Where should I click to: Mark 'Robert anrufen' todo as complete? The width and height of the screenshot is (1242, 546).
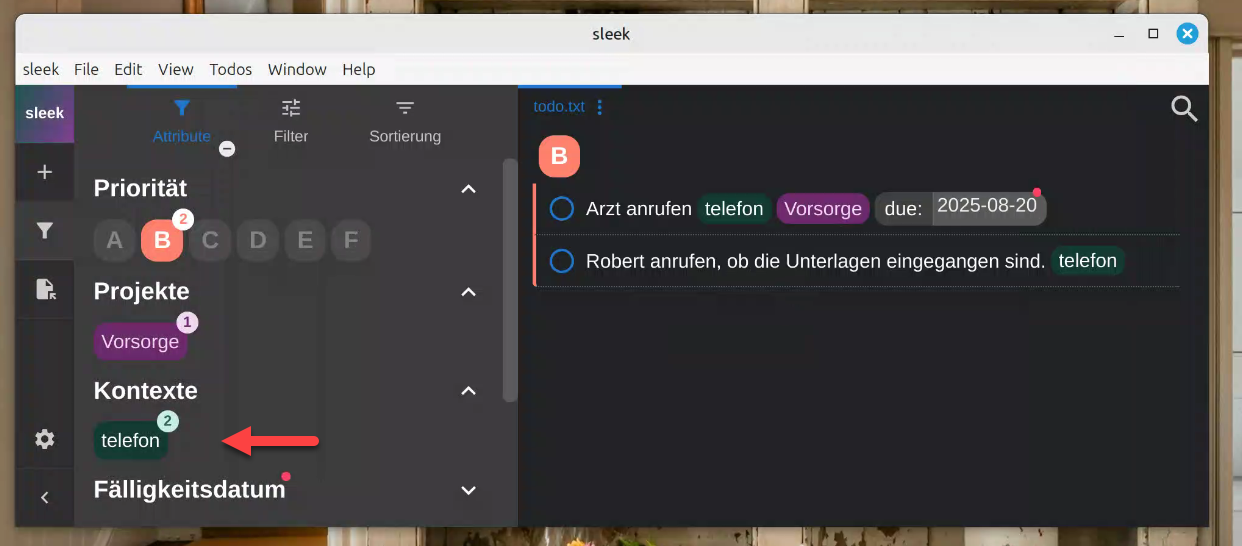click(x=562, y=261)
